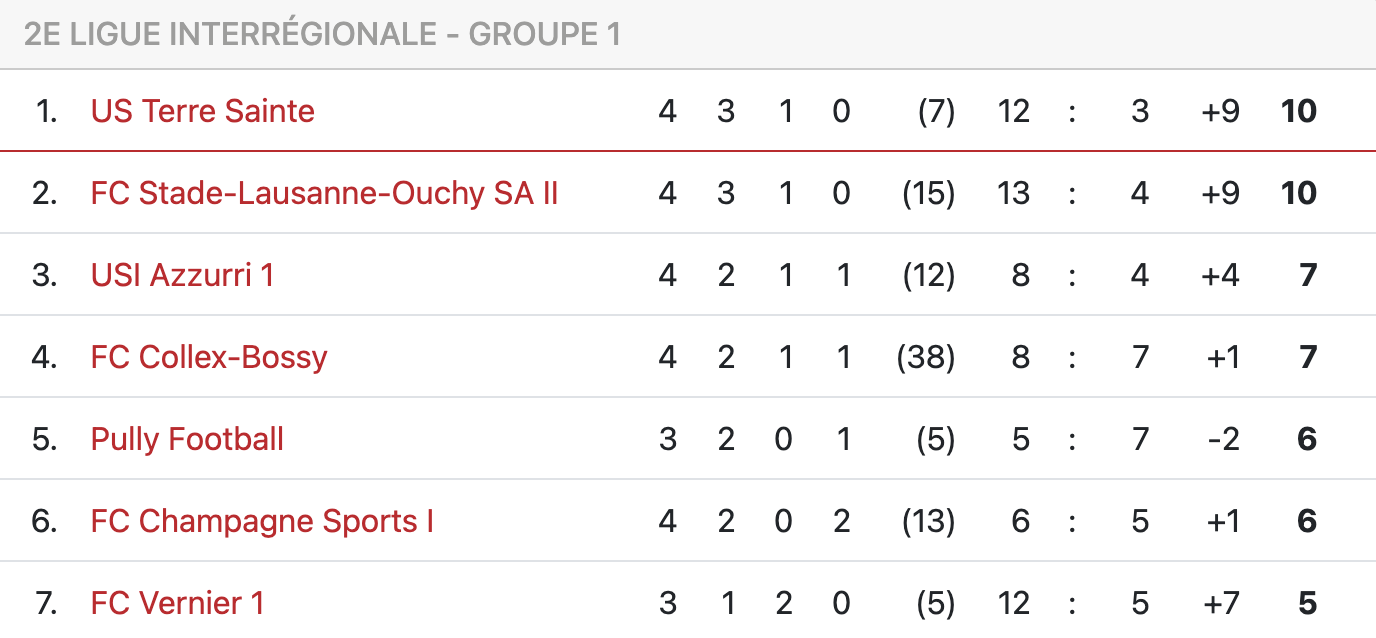Click the +7 goal difference for FC Vernier 1
The height and width of the screenshot is (638, 1376).
pyautogui.click(x=1220, y=603)
